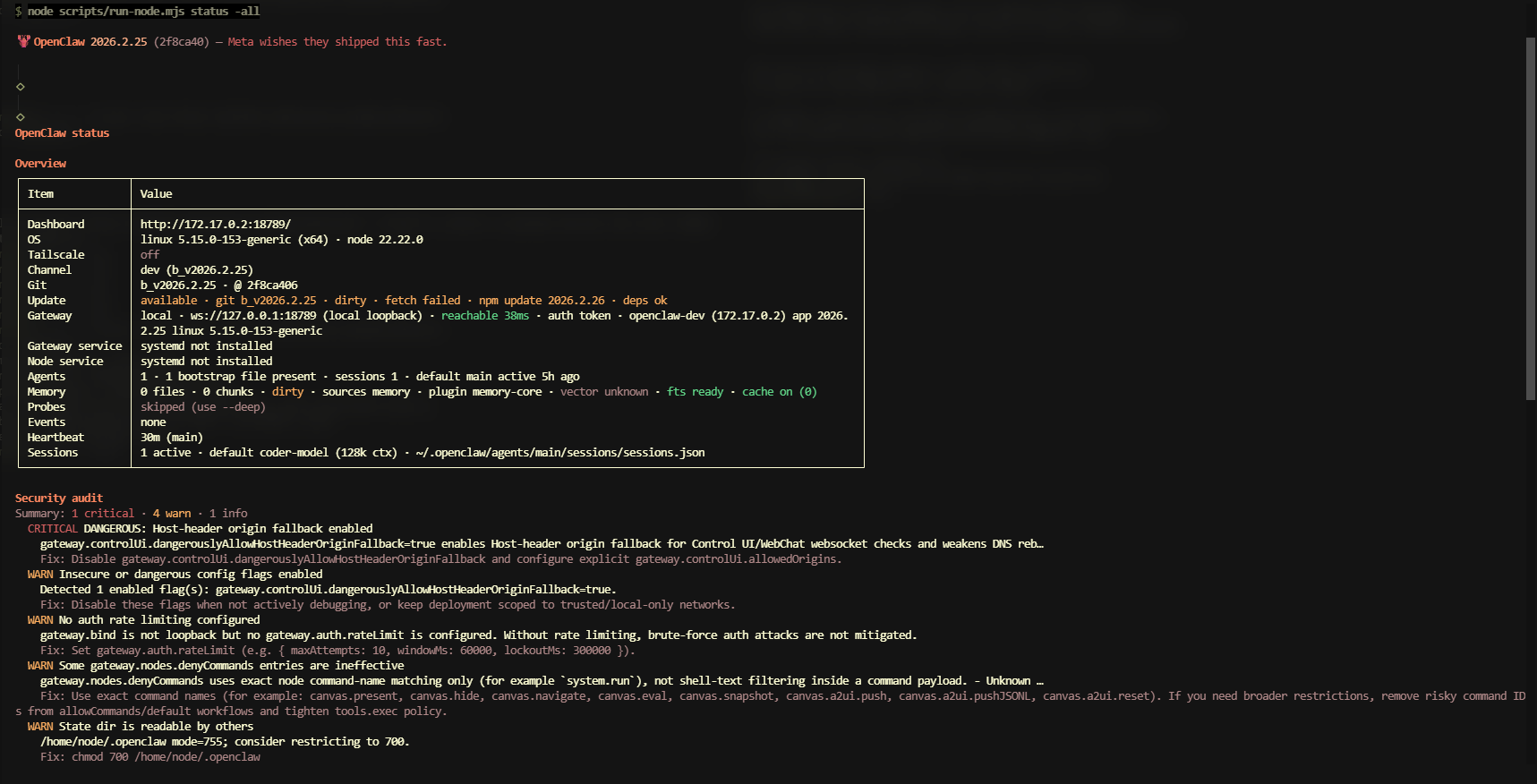Click the WARN 'No auth rate limiting configured' line
The width and height of the screenshot is (1537, 784).
click(x=144, y=620)
